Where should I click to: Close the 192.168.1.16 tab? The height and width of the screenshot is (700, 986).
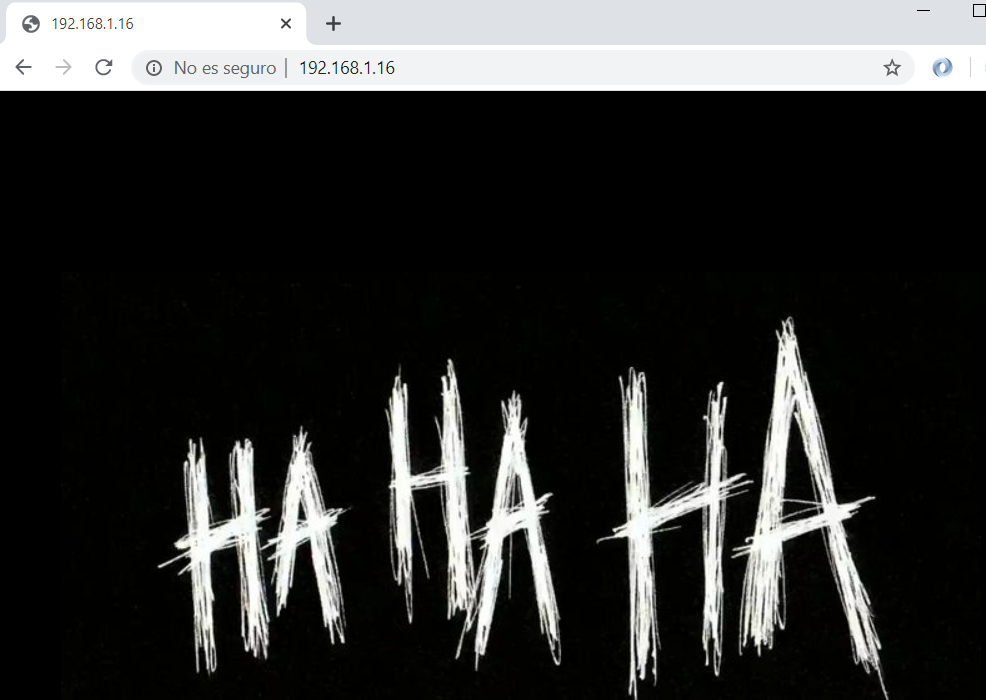tap(285, 24)
